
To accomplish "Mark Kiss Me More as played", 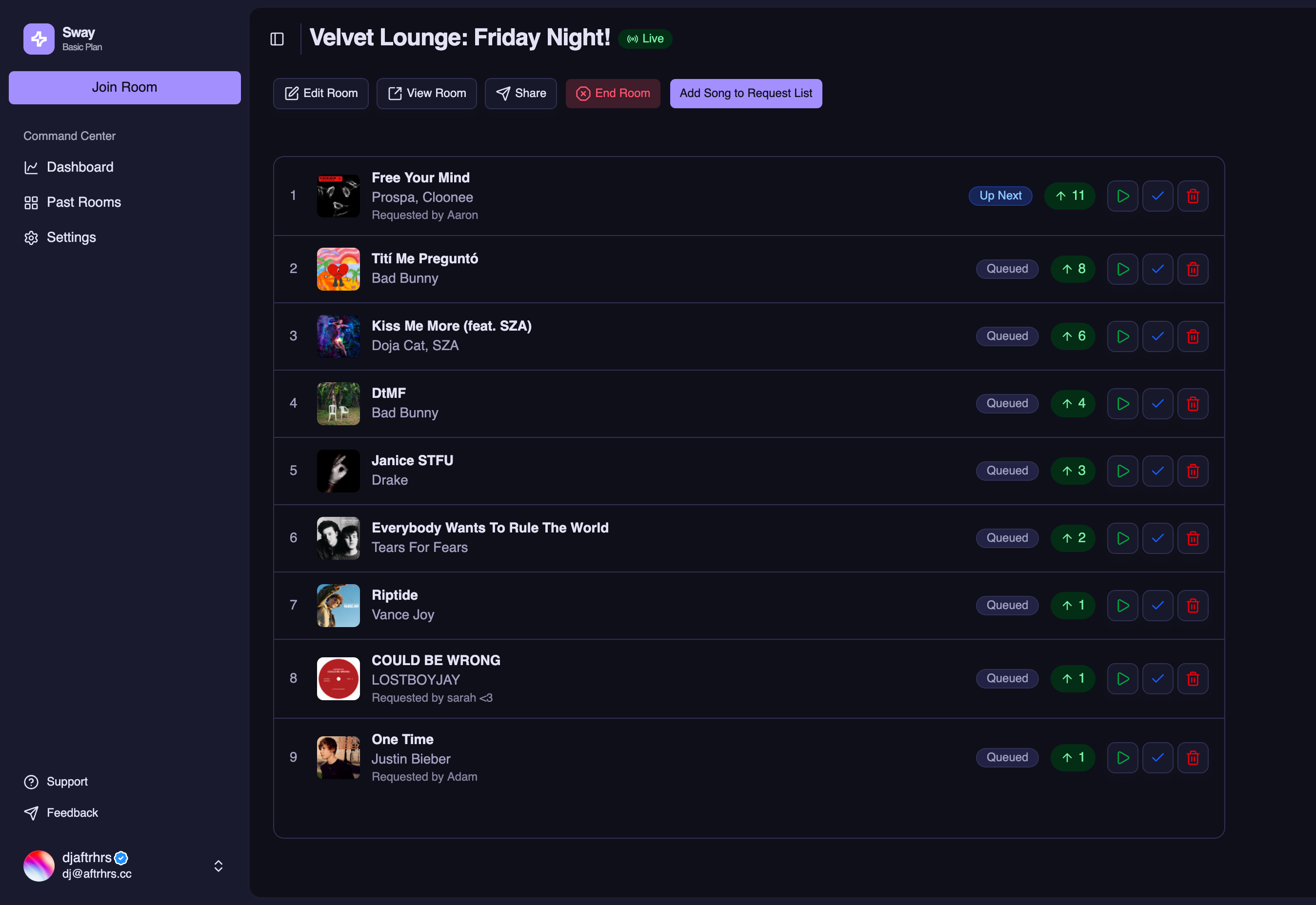I will (x=1157, y=336).
